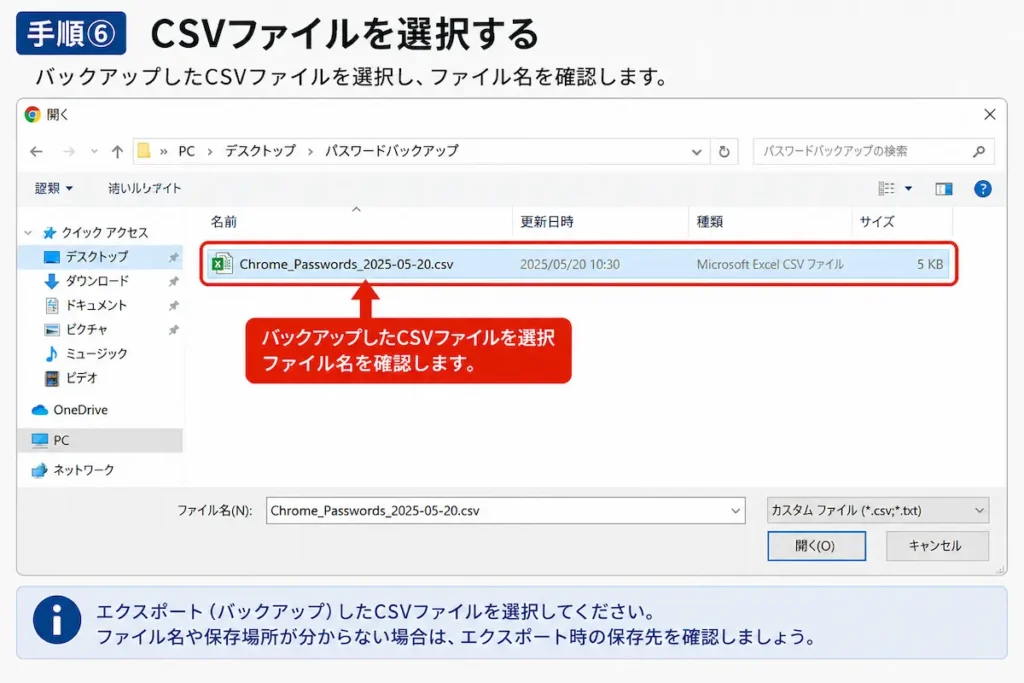Click the search box for パスワードバックアップ

point(873,151)
